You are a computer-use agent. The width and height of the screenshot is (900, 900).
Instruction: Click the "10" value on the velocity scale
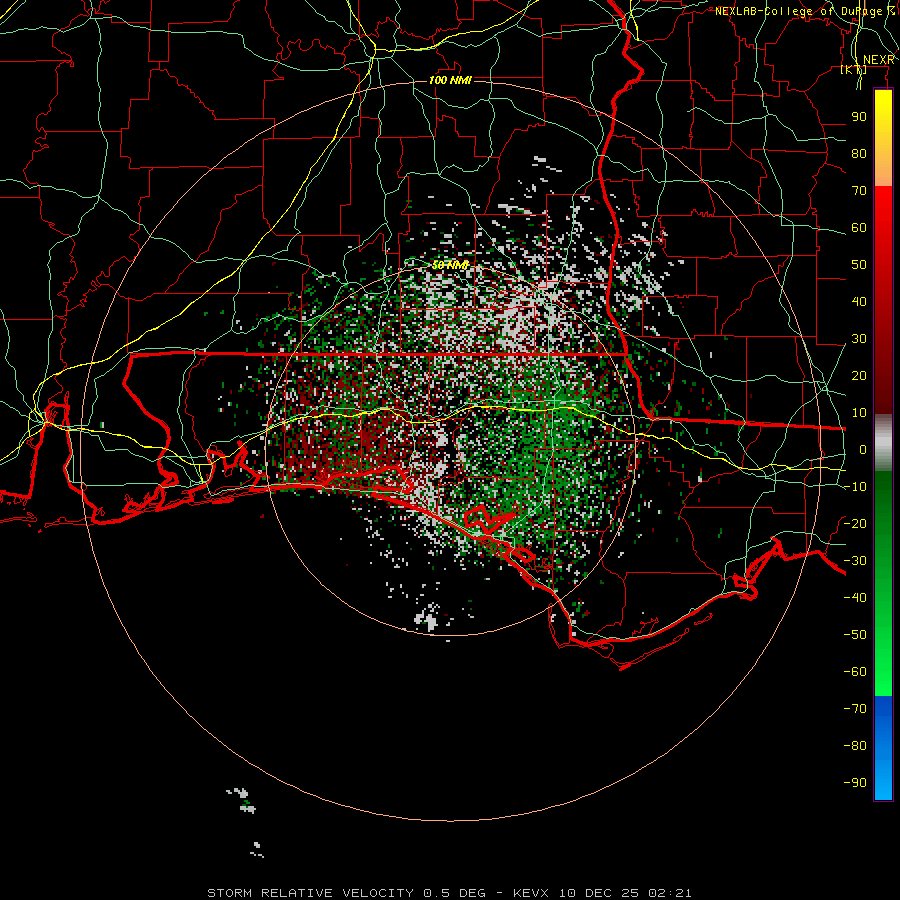pyautogui.click(x=859, y=413)
